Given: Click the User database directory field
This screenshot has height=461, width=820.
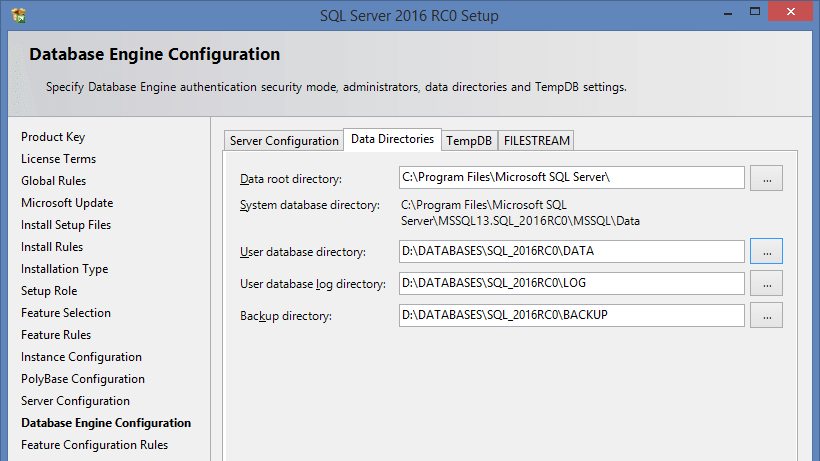Looking at the screenshot, I should (x=572, y=251).
